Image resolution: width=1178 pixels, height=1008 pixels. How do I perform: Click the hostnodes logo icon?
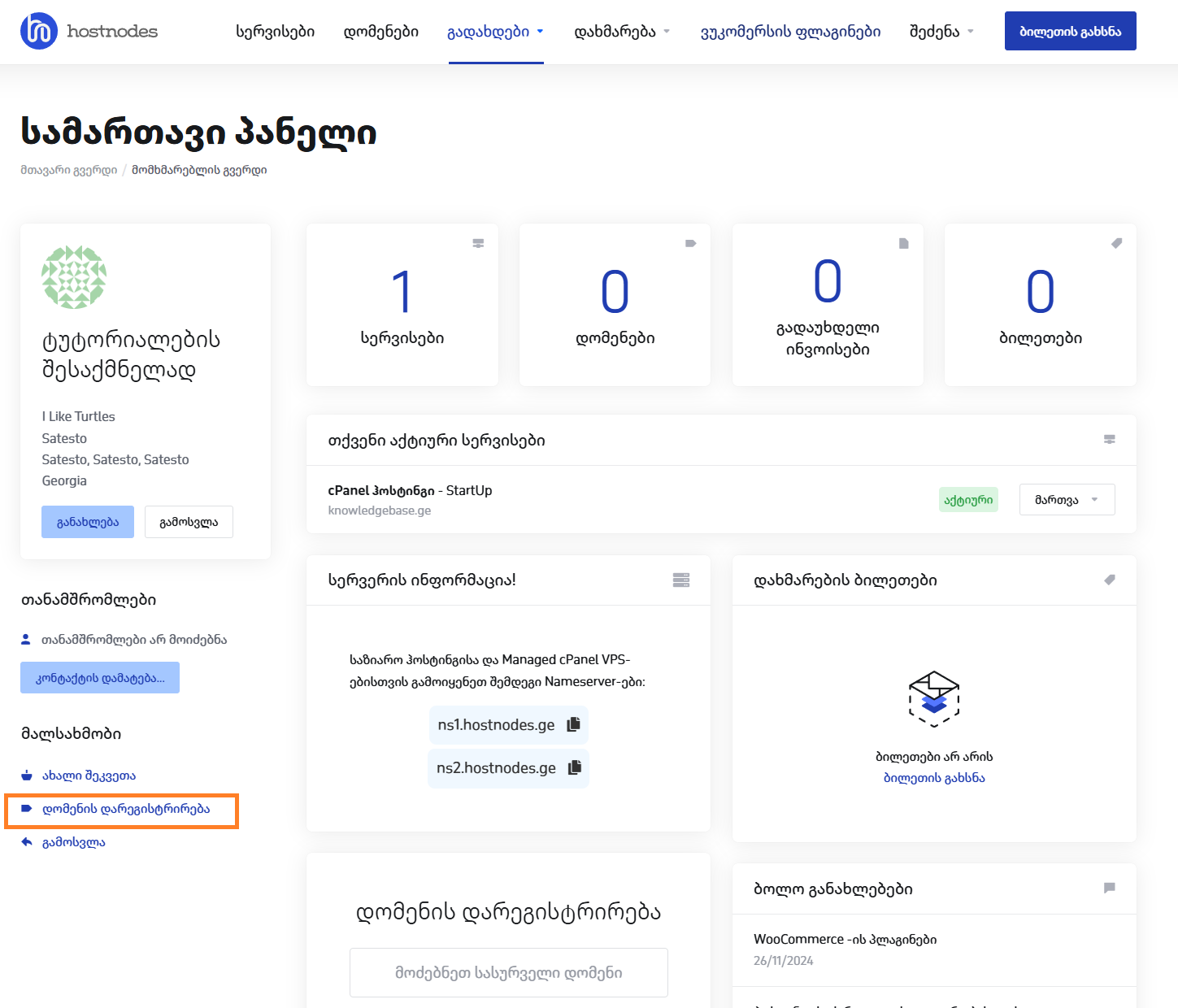[x=39, y=32]
